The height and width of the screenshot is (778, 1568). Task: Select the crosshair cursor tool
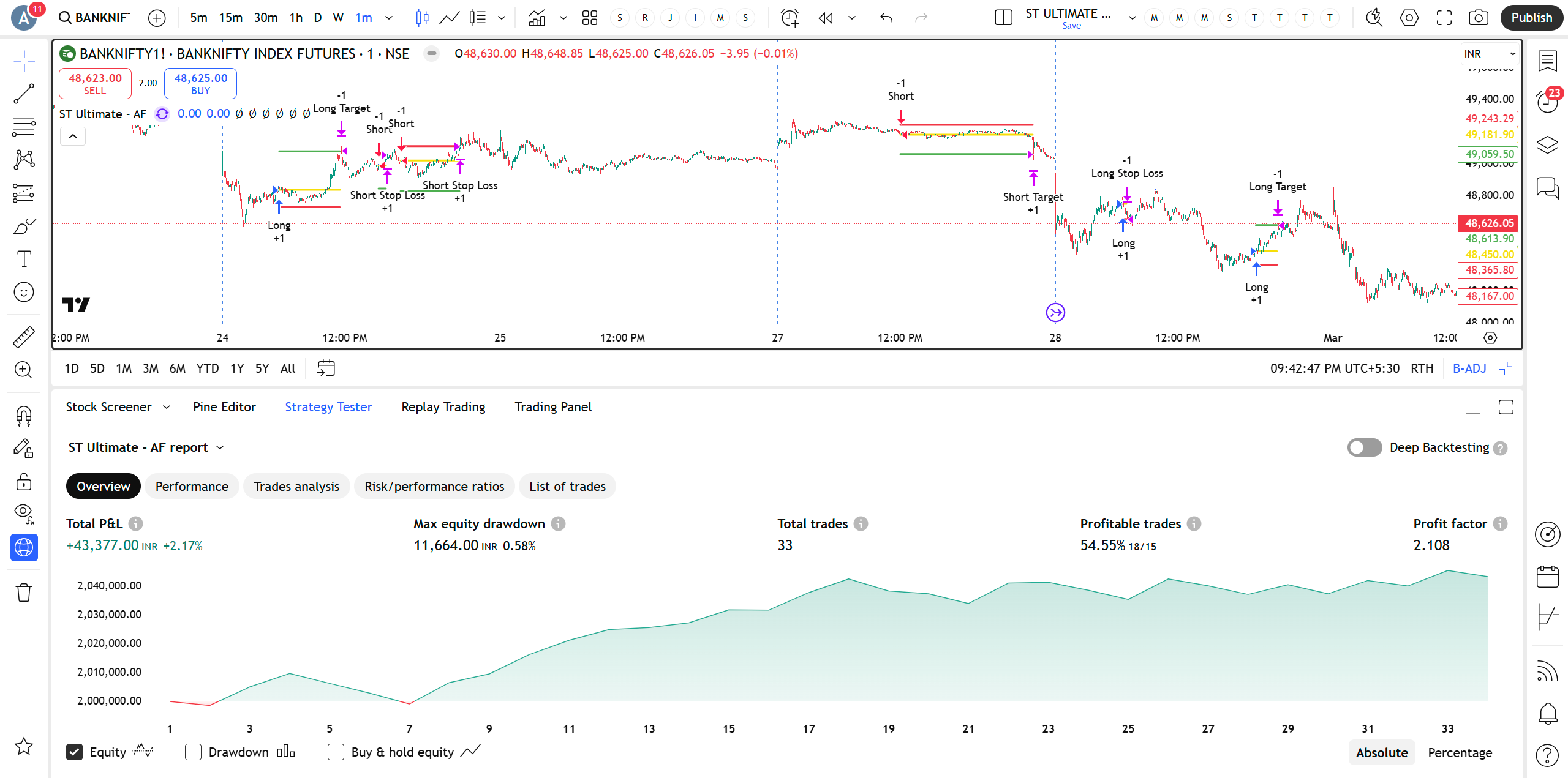point(24,61)
